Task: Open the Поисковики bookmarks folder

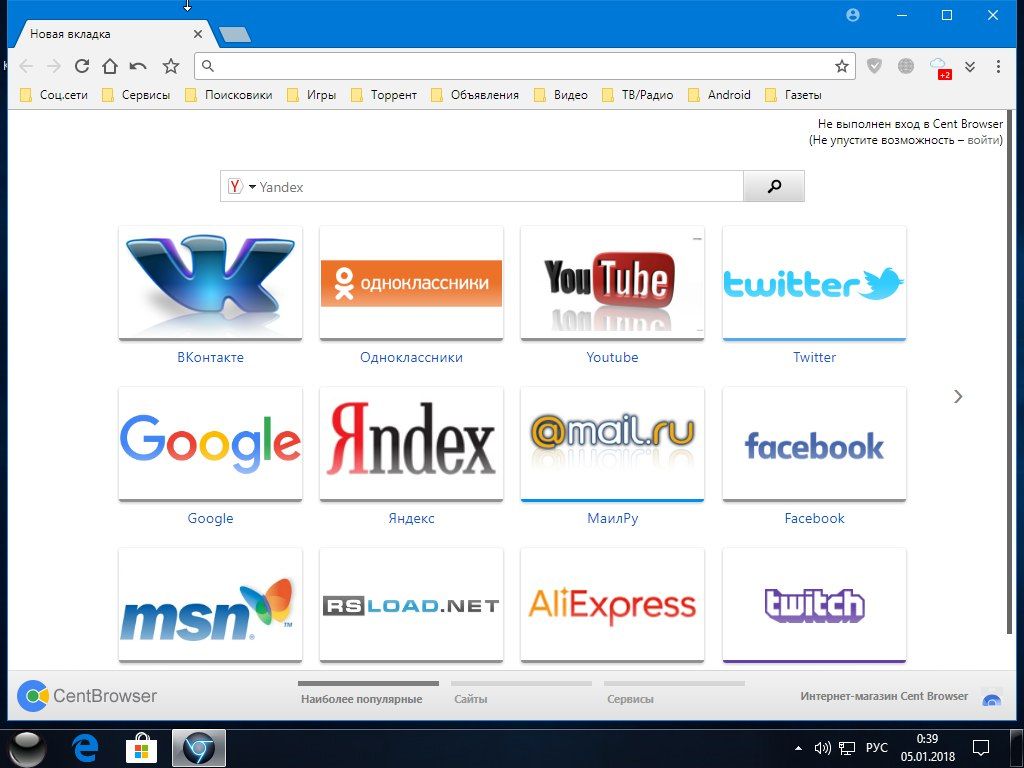Action: coord(229,95)
